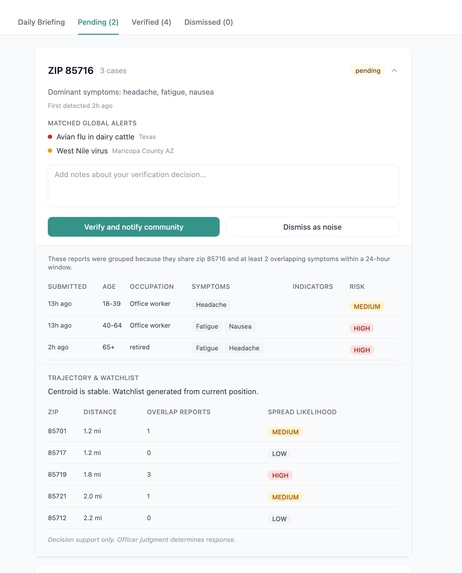Click the RISK column header
The width and height of the screenshot is (462, 573).
point(357,286)
